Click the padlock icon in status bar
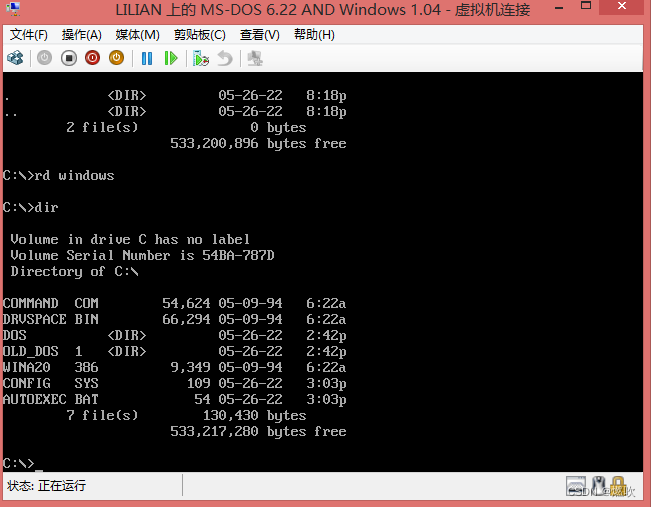This screenshot has width=651, height=507. pyautogui.click(x=618, y=486)
